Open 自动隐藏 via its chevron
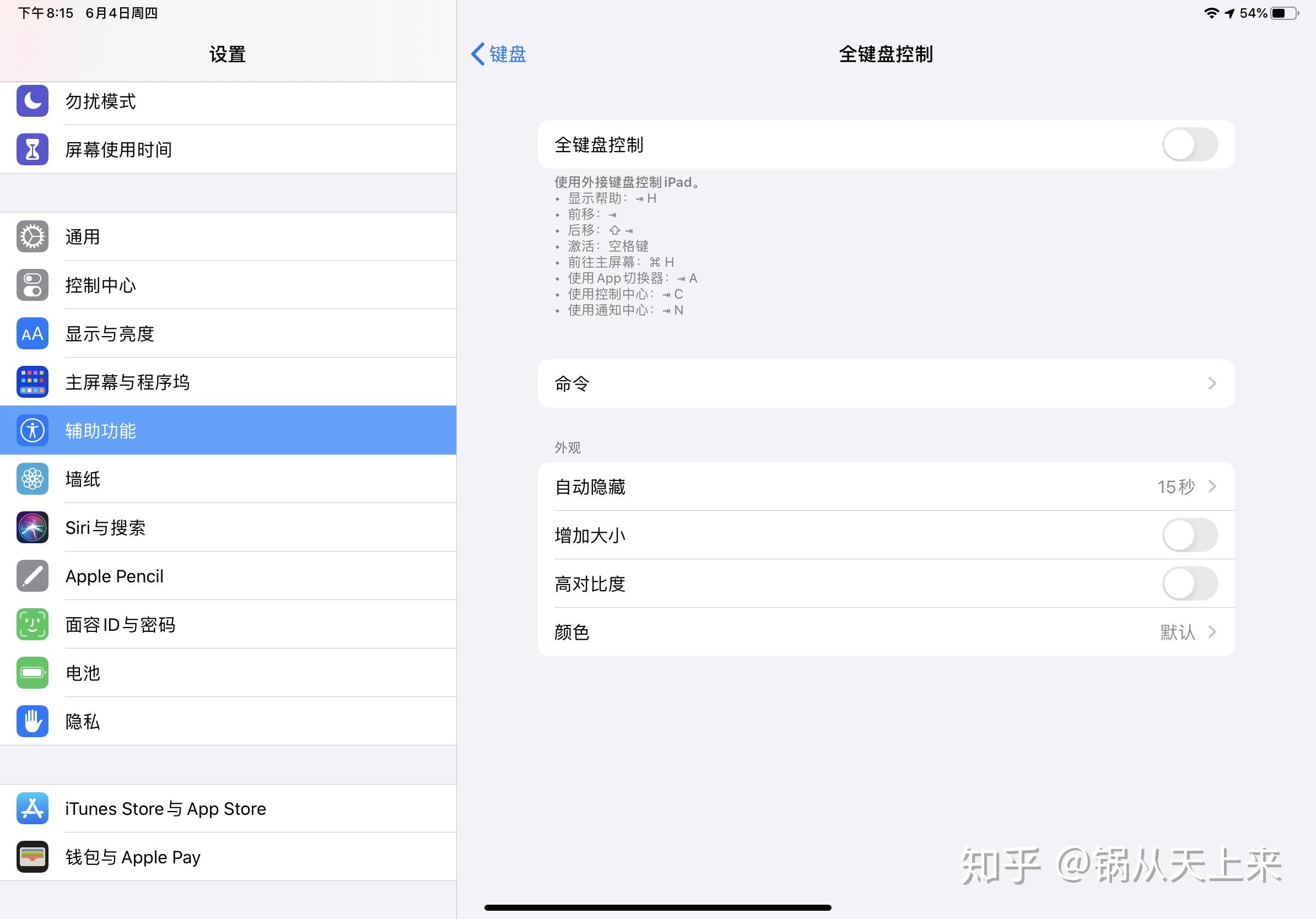This screenshot has width=1316, height=919. click(1212, 486)
